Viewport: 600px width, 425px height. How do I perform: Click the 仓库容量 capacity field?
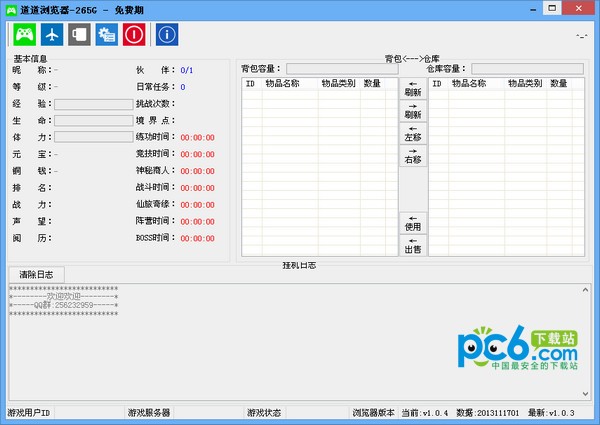click(527, 69)
